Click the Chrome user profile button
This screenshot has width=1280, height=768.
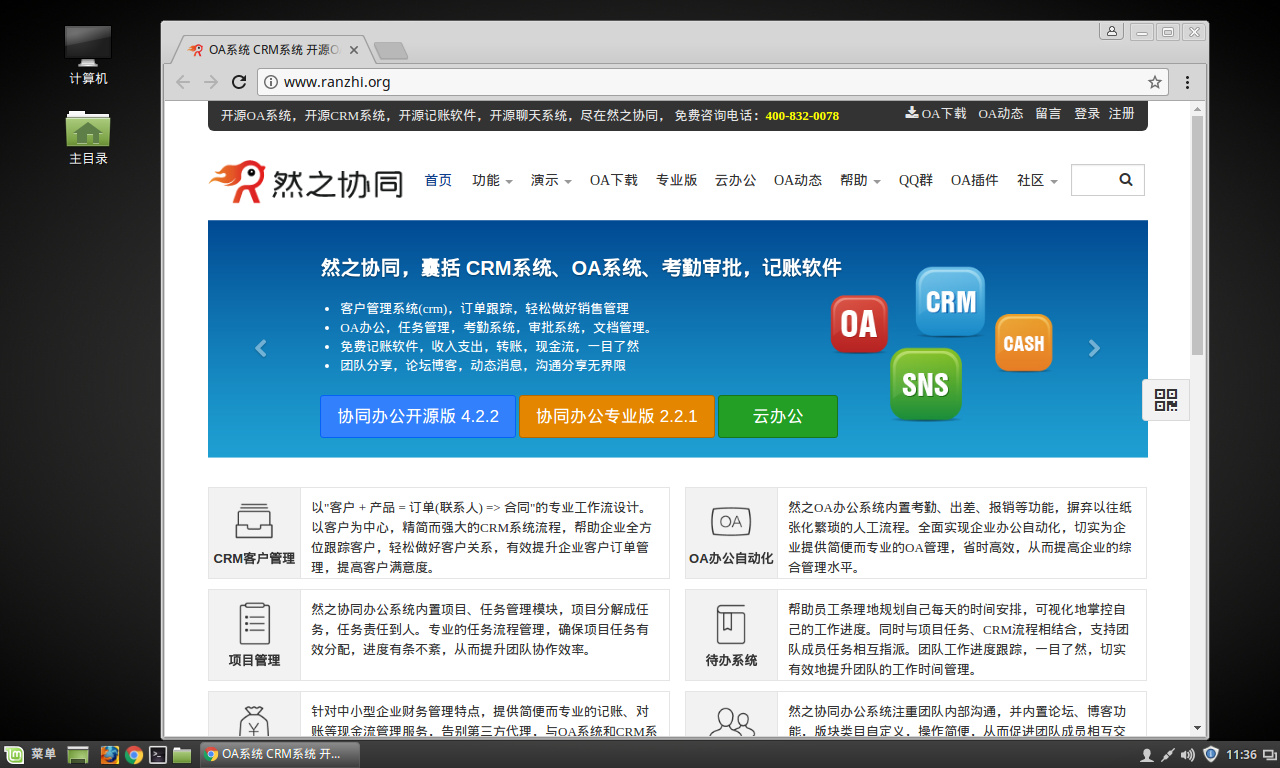(1111, 32)
